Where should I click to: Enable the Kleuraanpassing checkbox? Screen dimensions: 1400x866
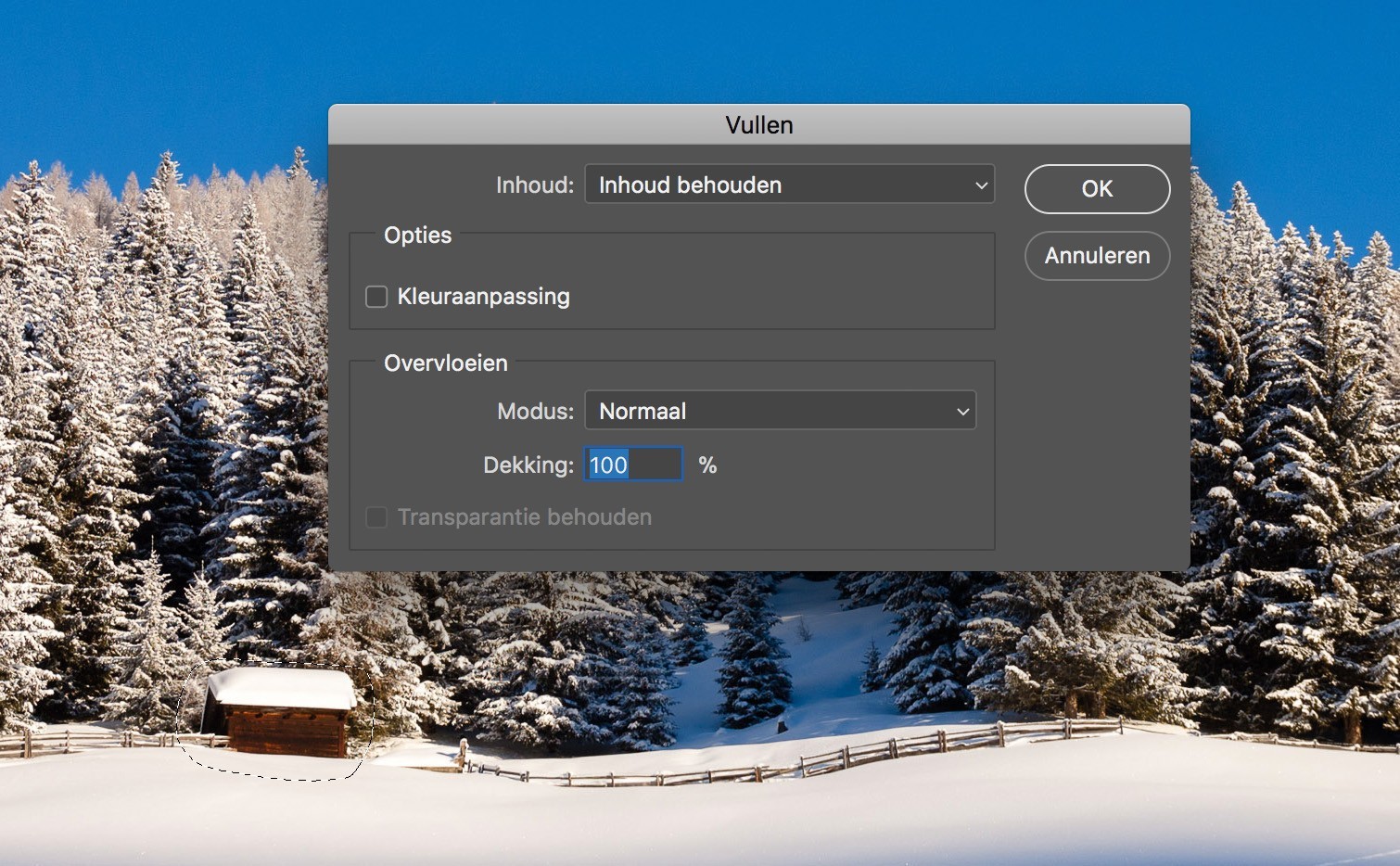click(376, 296)
